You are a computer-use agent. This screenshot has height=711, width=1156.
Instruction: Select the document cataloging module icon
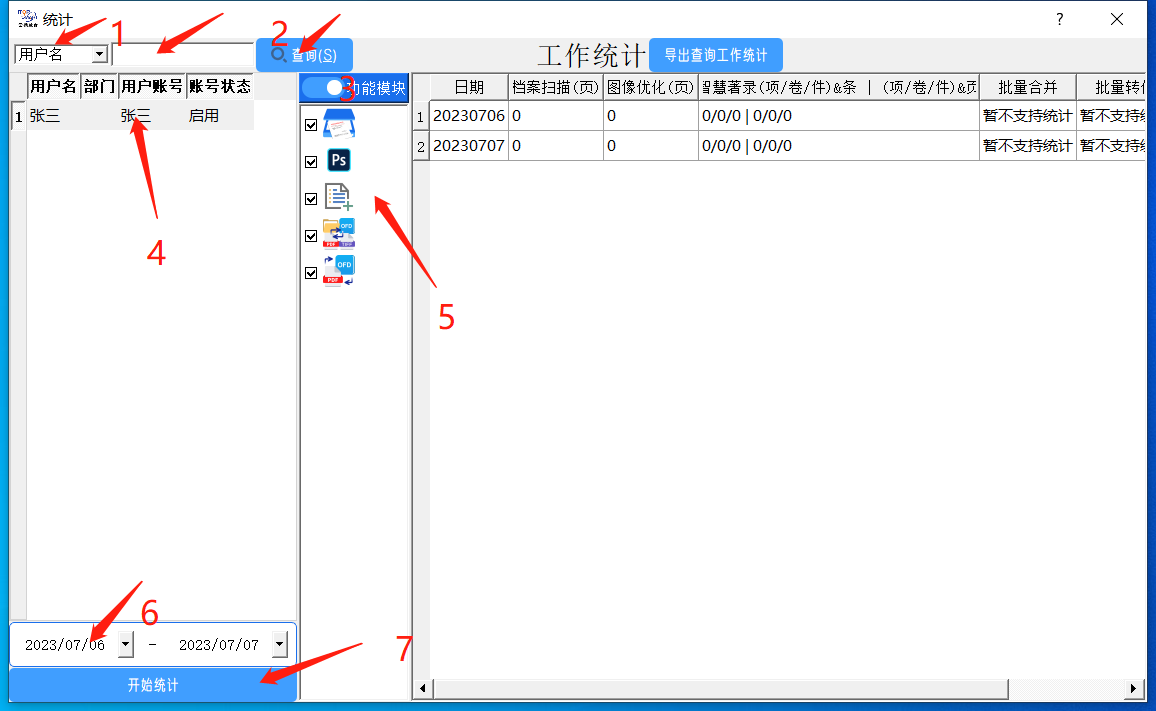[x=338, y=197]
